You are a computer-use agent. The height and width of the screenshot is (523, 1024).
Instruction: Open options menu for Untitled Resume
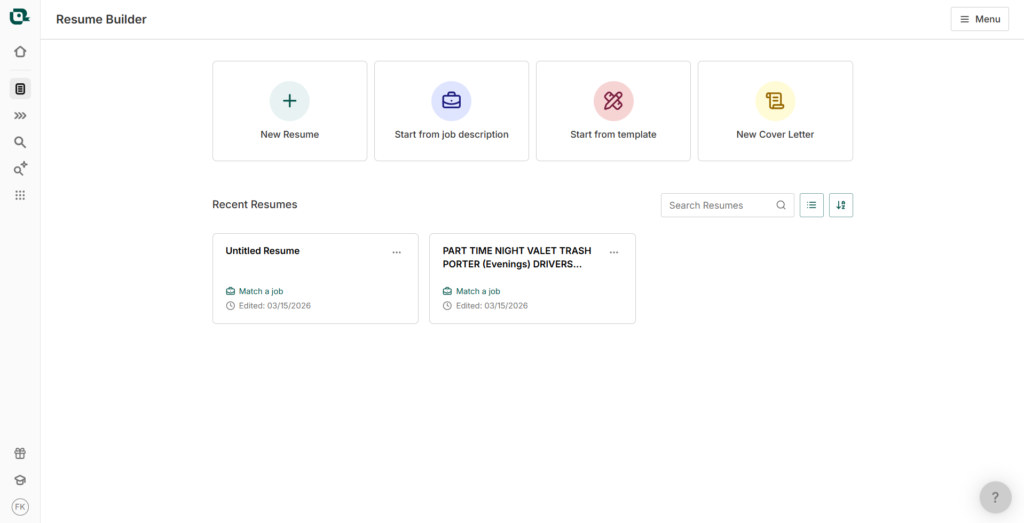(396, 252)
